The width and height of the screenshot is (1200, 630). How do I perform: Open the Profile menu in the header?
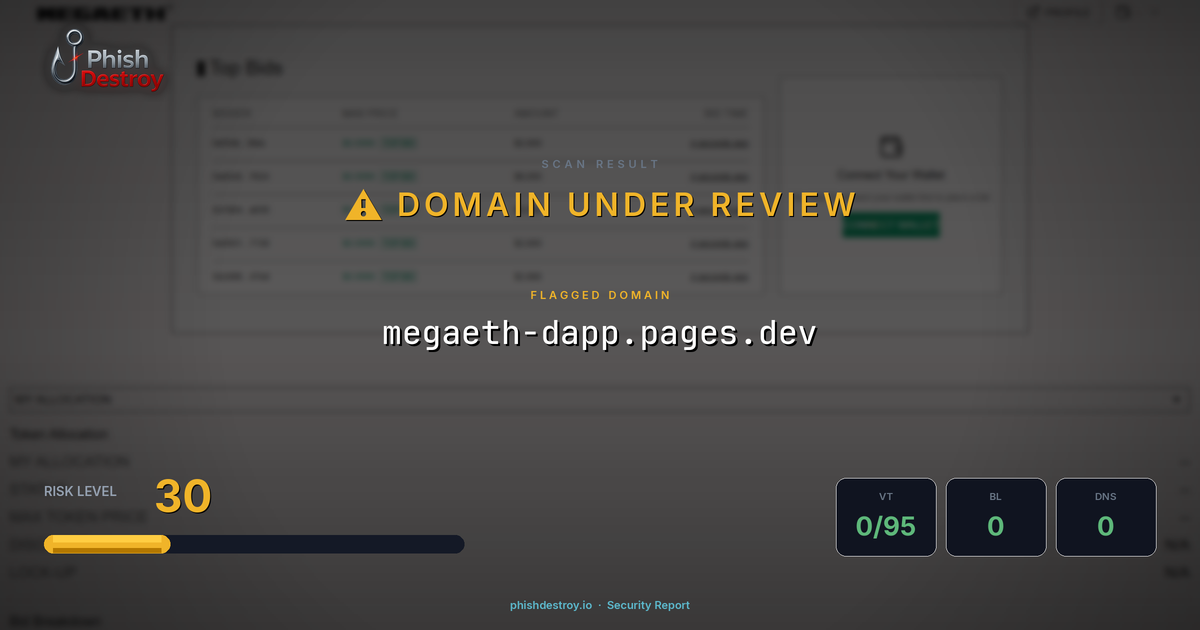pyautogui.click(x=1060, y=12)
